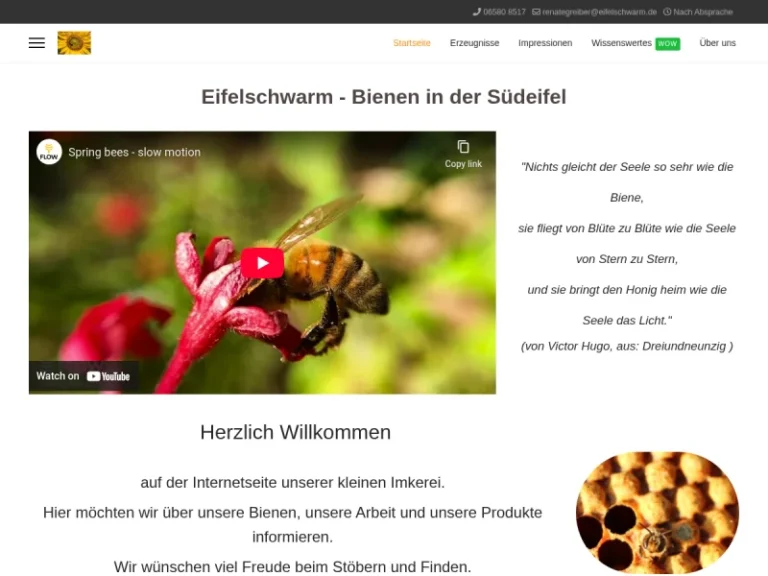Click the Spring bees - slow motion title
The width and height of the screenshot is (768, 576).
134,152
